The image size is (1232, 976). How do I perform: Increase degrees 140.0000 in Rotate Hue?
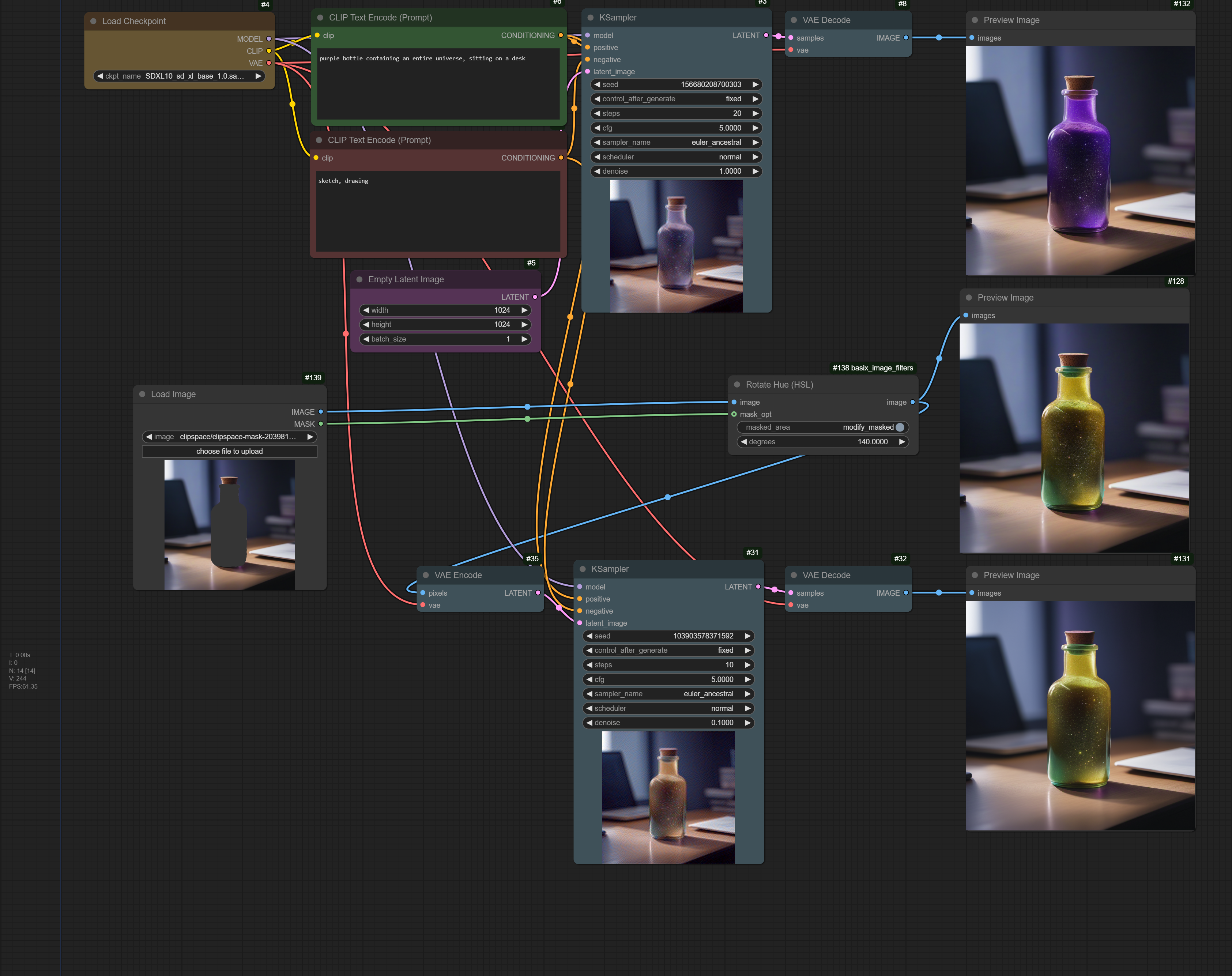902,442
